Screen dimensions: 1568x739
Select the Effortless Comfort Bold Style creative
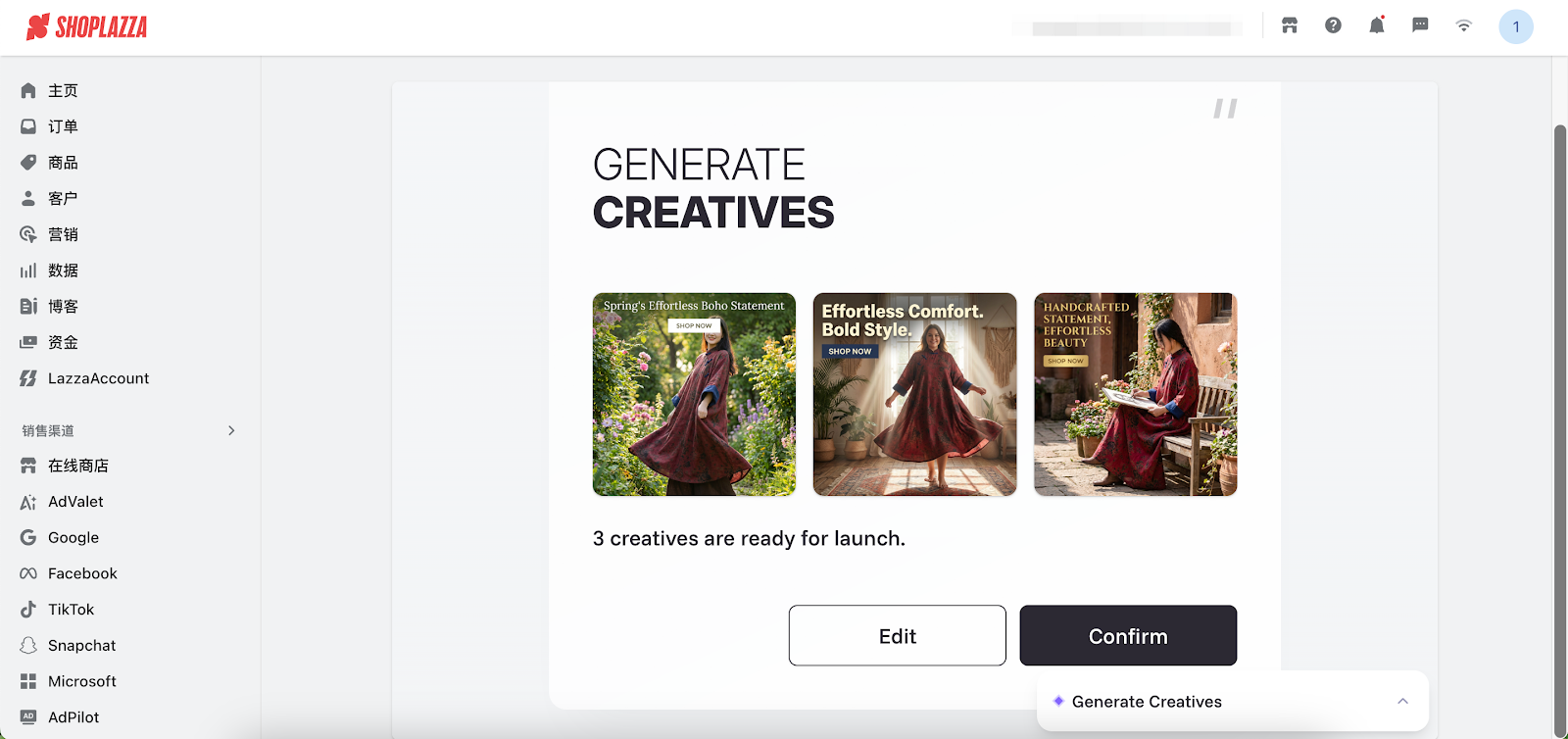tap(914, 394)
